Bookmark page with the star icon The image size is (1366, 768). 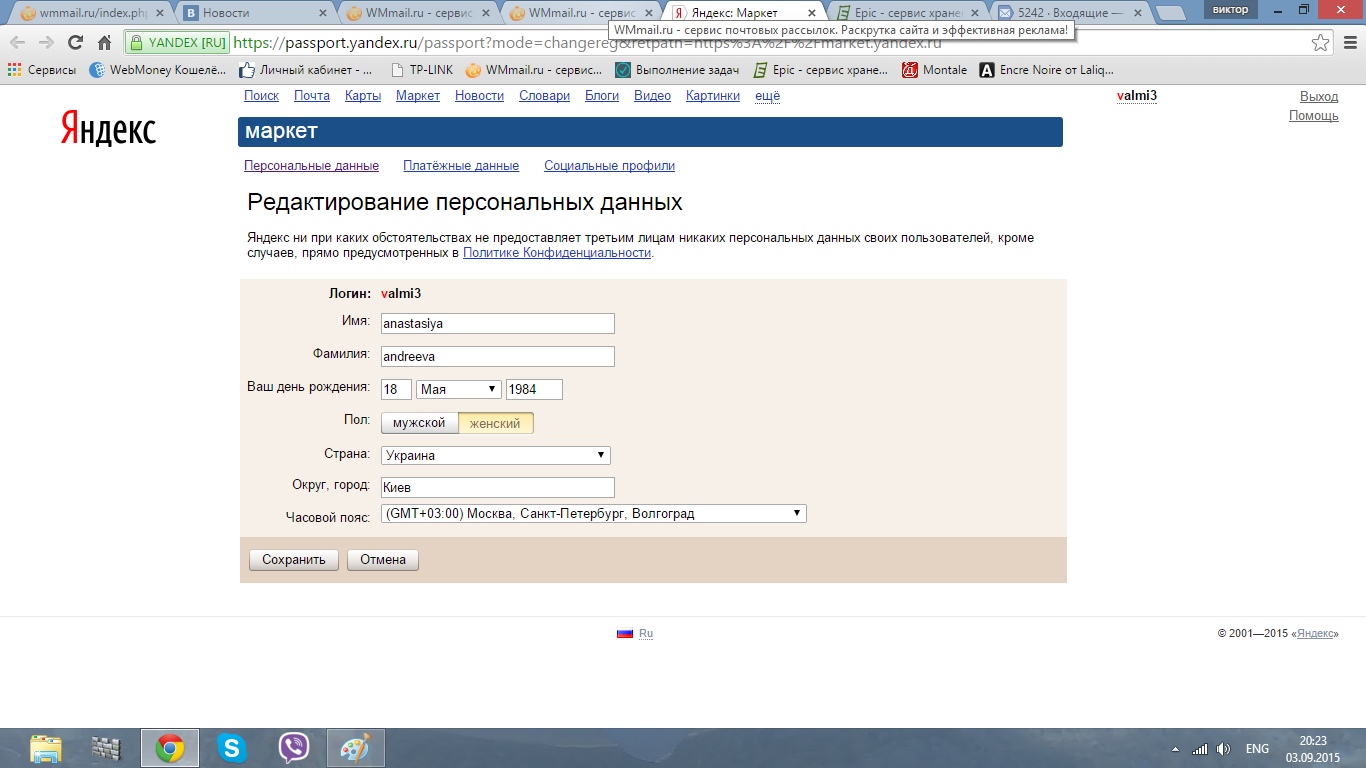pos(1320,43)
